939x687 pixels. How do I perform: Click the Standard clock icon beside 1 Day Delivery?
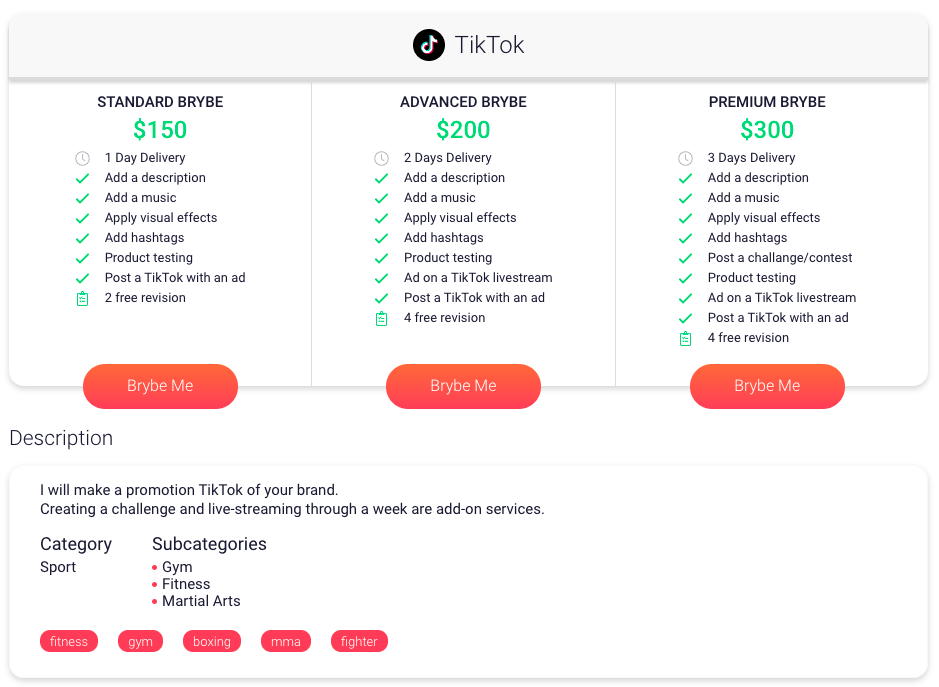point(83,158)
